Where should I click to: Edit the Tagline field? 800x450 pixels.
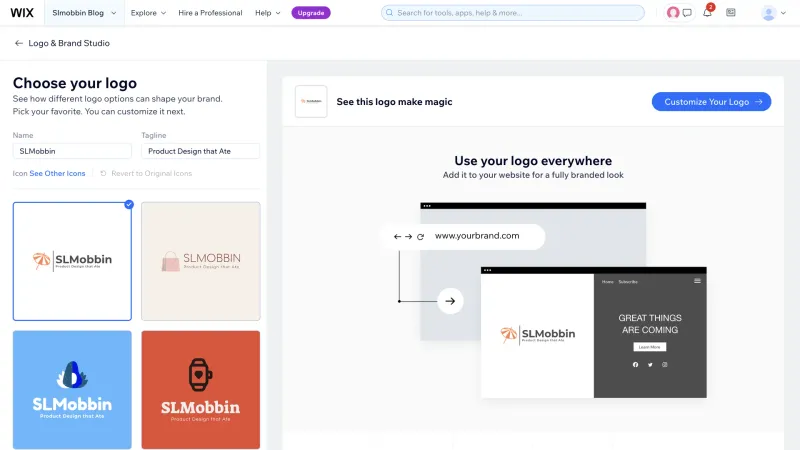pyautogui.click(x=201, y=151)
